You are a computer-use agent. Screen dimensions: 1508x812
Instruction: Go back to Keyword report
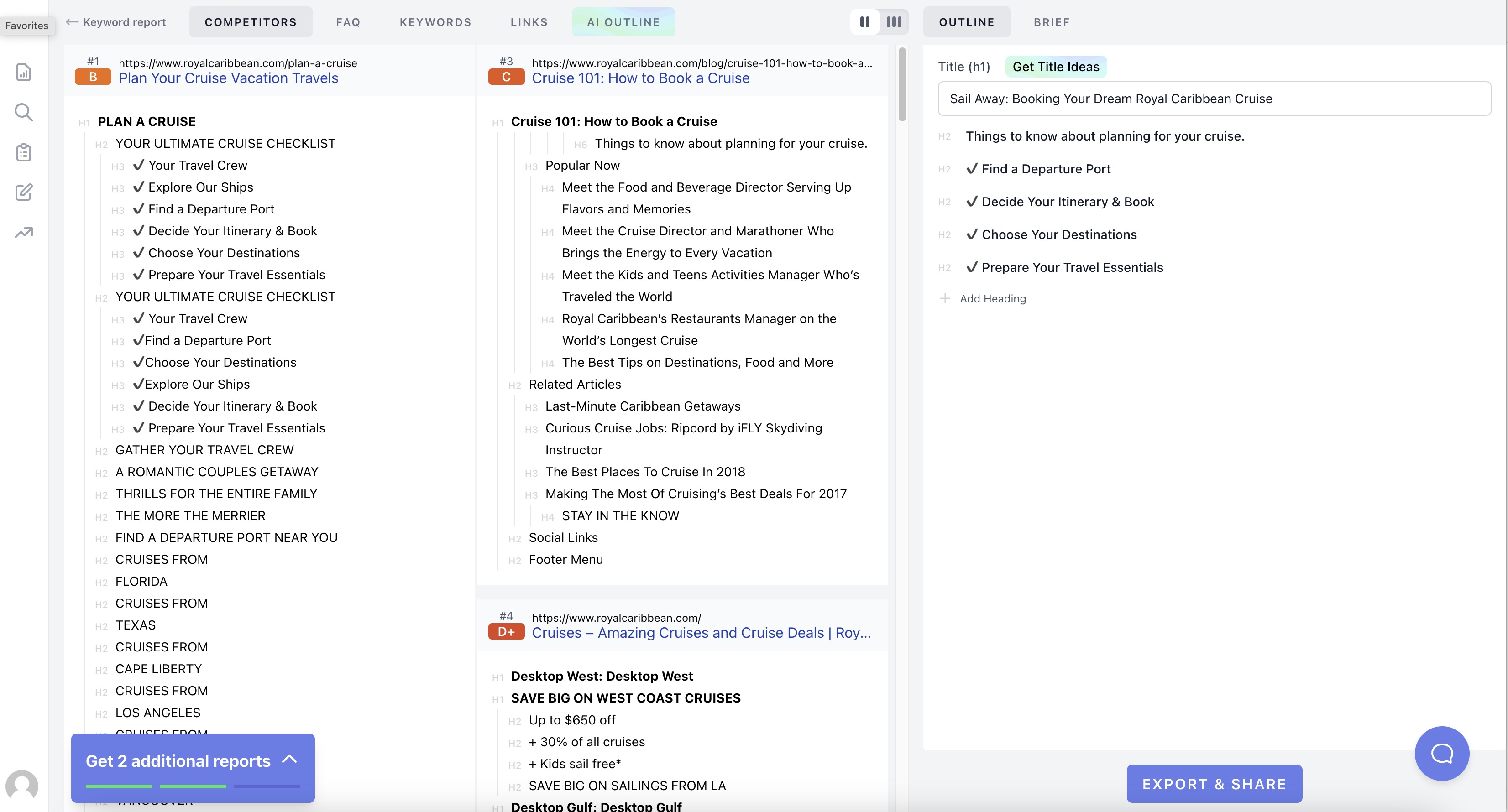point(124,22)
